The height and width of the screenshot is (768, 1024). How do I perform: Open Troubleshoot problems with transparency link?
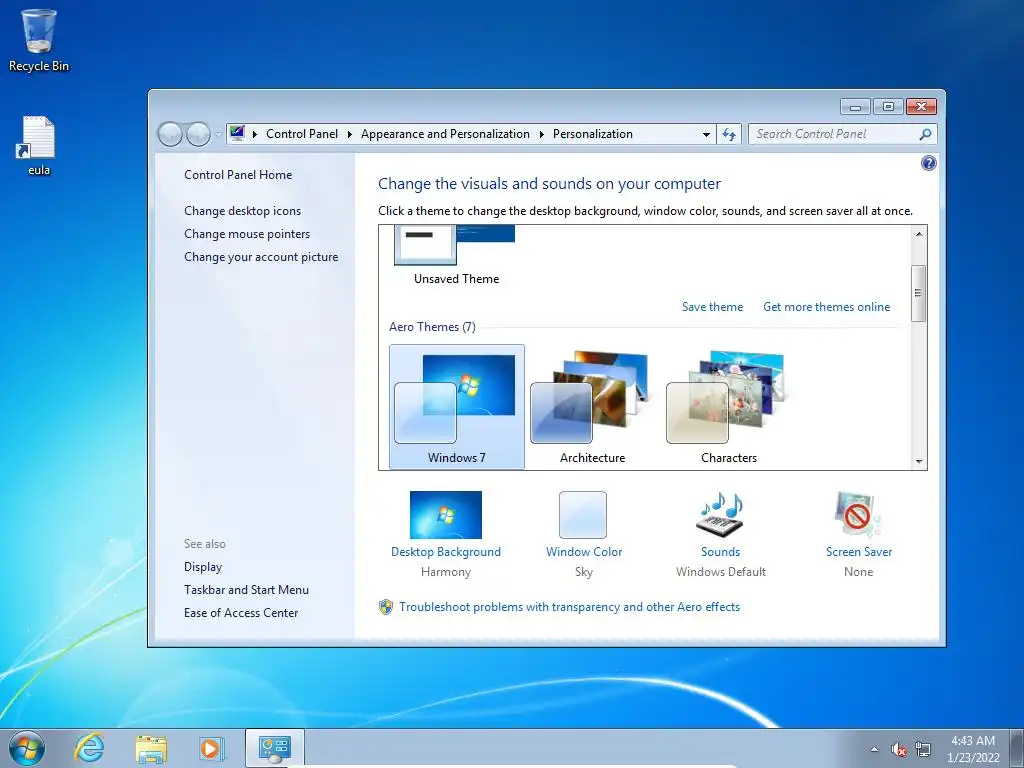coord(569,607)
